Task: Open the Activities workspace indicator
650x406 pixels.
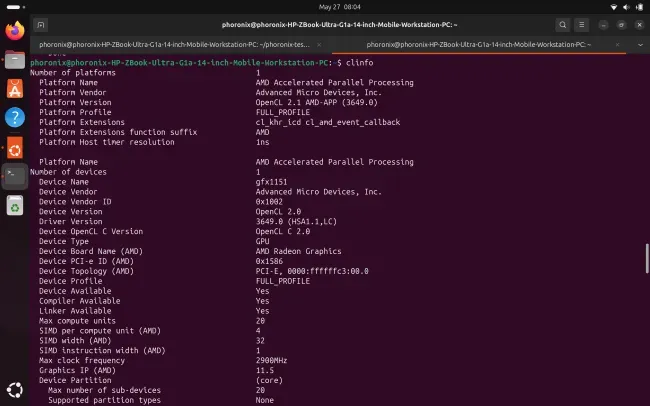Action: 16,7
